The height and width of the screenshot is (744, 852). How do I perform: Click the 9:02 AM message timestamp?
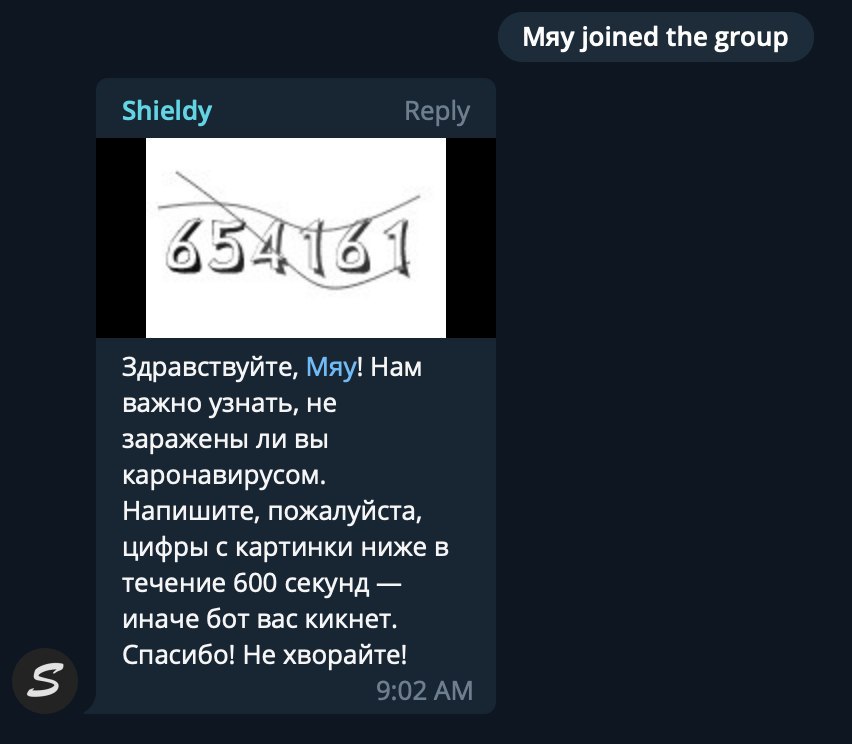point(424,691)
